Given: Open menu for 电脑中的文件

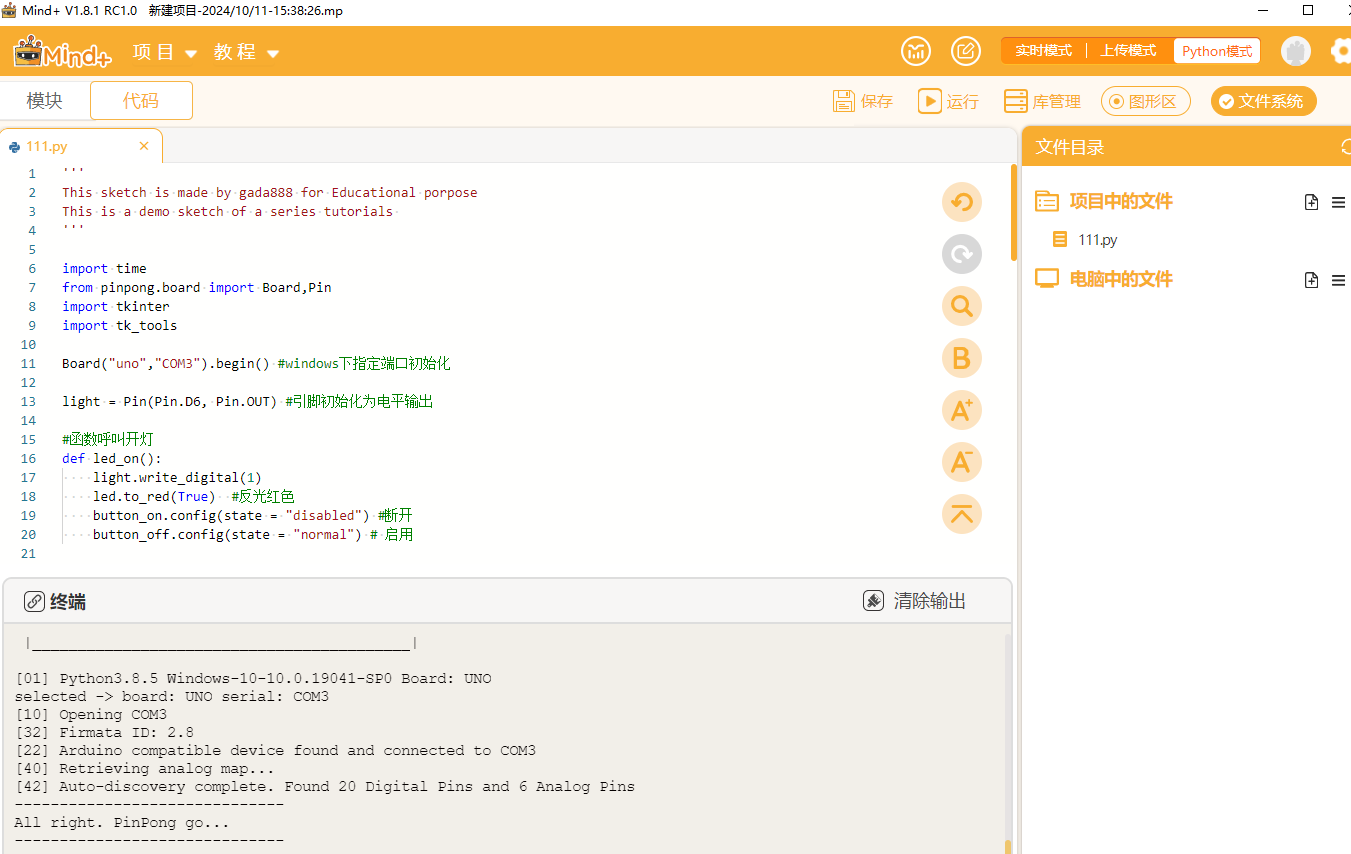Looking at the screenshot, I should (x=1338, y=280).
